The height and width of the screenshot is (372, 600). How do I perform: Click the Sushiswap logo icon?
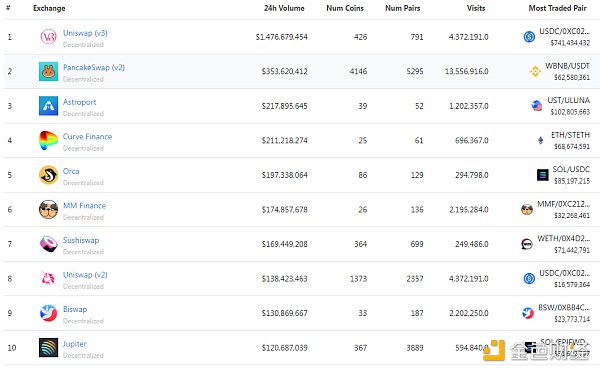49,244
